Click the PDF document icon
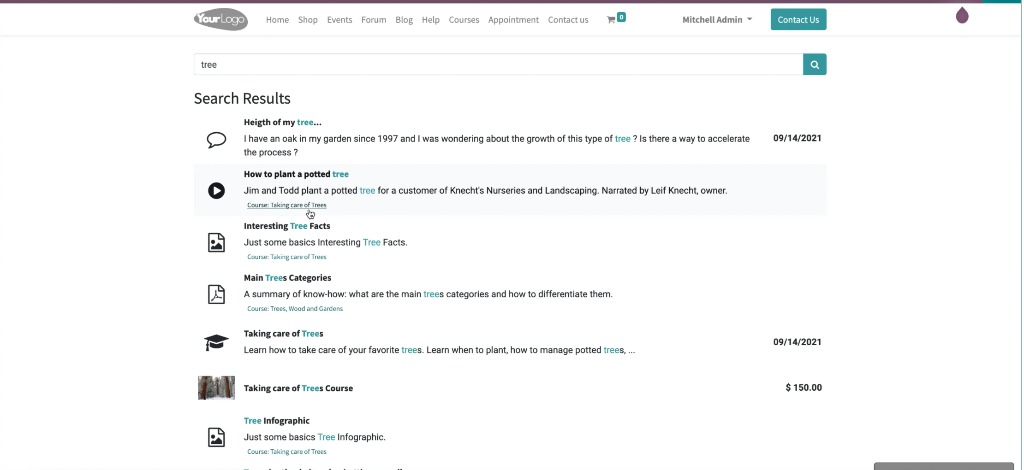1024x470 pixels. pos(216,294)
